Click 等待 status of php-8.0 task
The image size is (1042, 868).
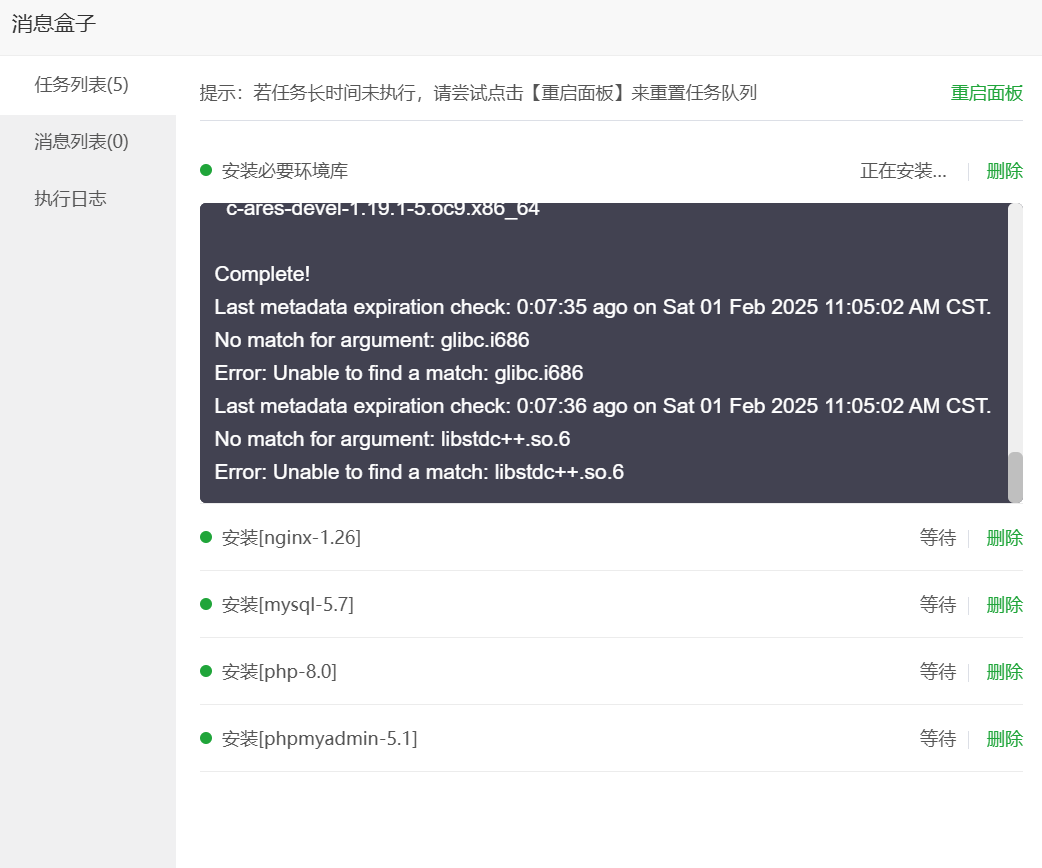(938, 672)
